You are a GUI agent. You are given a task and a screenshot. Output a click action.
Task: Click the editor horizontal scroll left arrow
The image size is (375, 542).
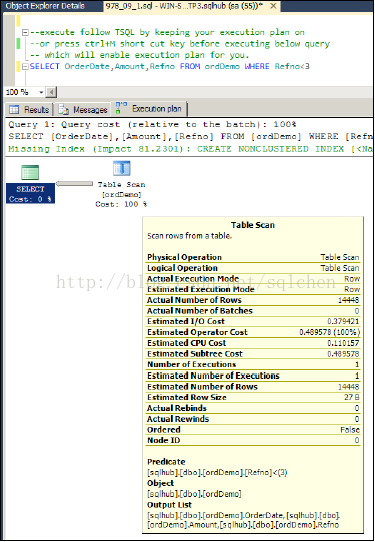point(51,92)
